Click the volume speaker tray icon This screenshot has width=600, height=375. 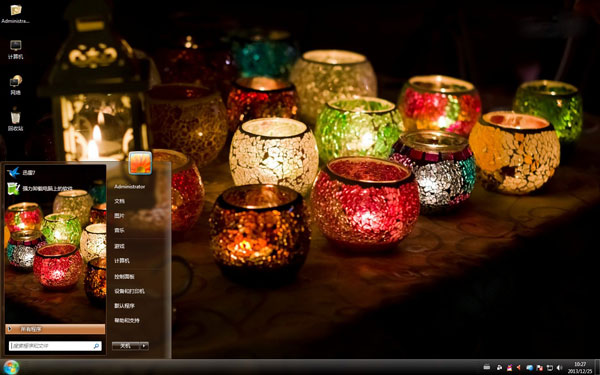click(559, 367)
